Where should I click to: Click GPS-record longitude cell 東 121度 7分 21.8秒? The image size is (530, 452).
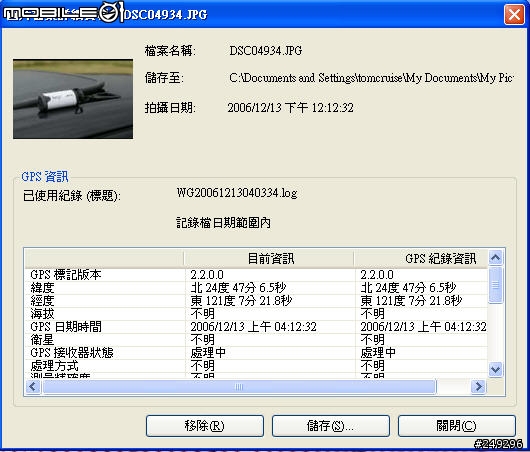tap(411, 301)
